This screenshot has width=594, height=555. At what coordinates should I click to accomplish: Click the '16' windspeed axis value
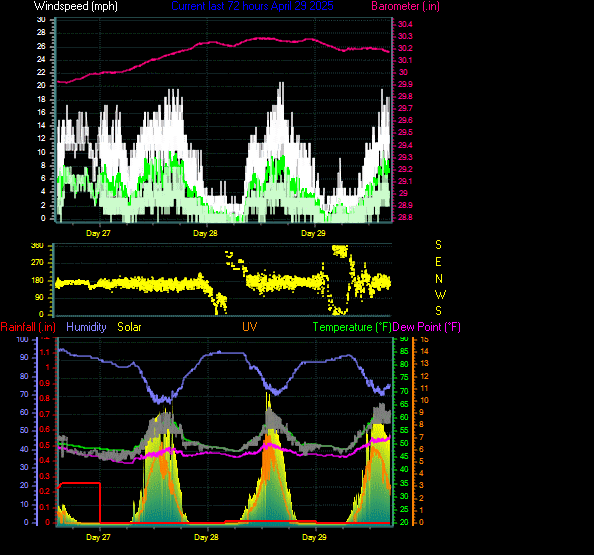(x=41, y=113)
